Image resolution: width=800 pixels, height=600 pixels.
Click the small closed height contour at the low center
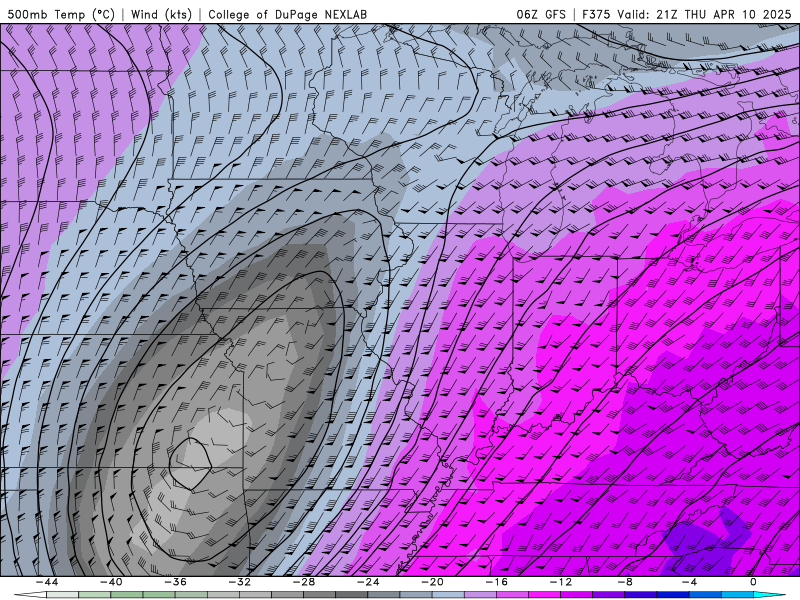[x=190, y=464]
